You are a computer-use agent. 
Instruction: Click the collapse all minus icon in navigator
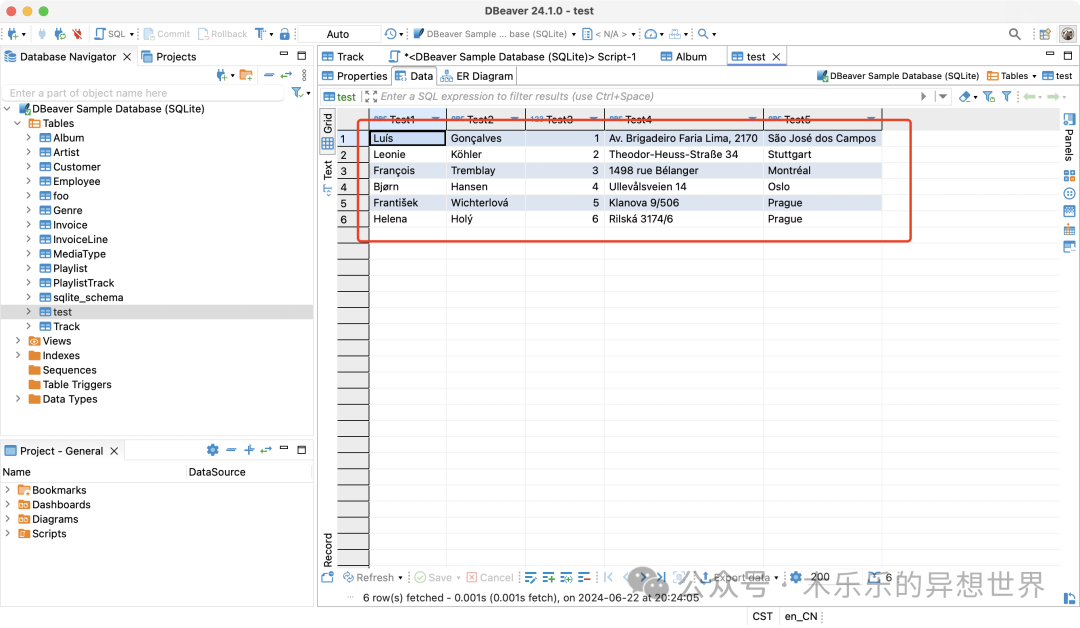(269, 75)
